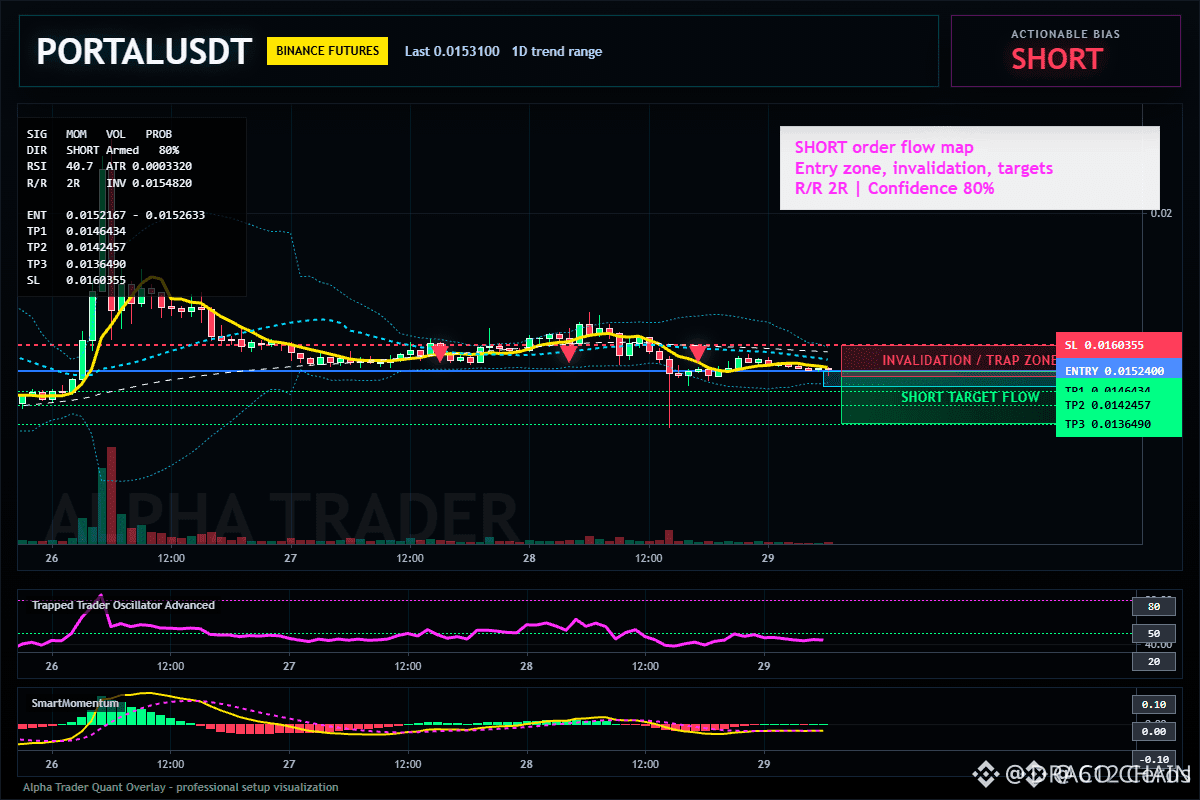Viewport: 1200px width, 800px height.
Task: Click the DIR SHORT Armed 80% row
Action: click(x=103, y=149)
